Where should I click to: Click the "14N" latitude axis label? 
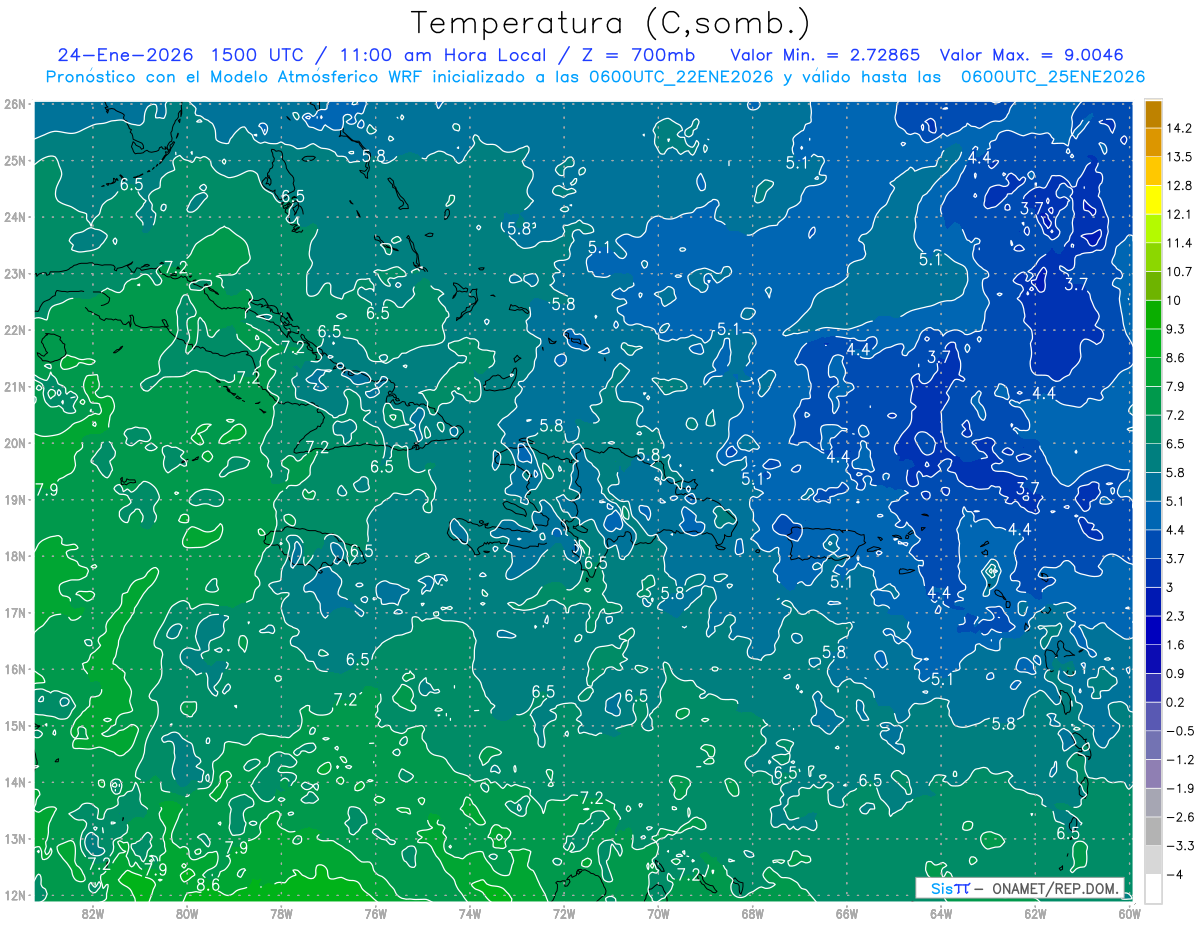[x=14, y=782]
